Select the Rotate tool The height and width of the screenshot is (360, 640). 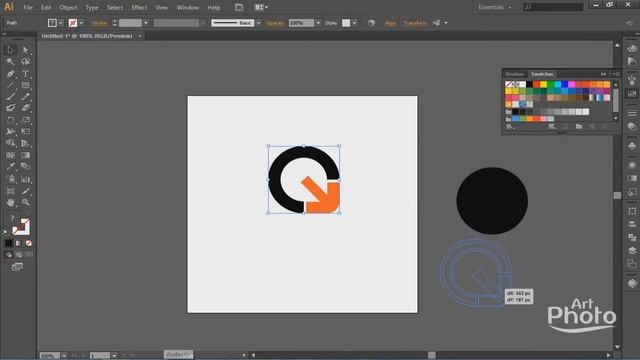tap(11, 120)
